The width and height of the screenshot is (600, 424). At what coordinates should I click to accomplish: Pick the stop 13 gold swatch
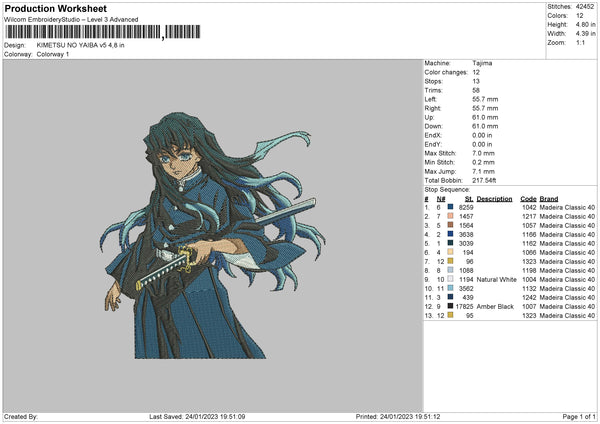(x=450, y=315)
